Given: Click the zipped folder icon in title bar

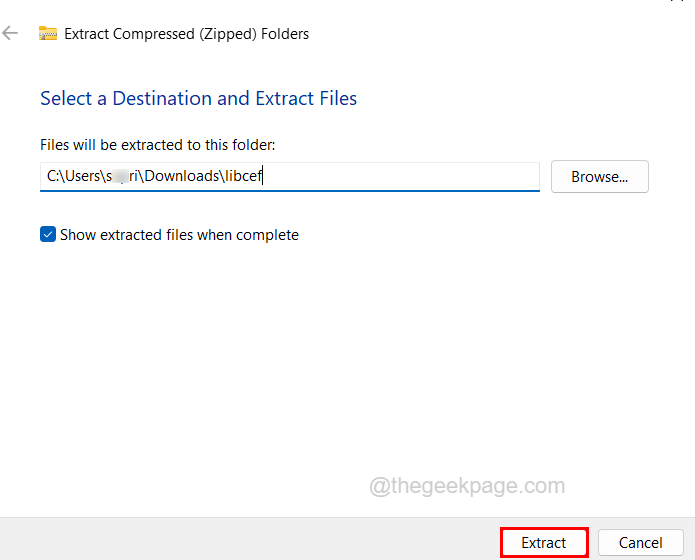Looking at the screenshot, I should [48, 34].
